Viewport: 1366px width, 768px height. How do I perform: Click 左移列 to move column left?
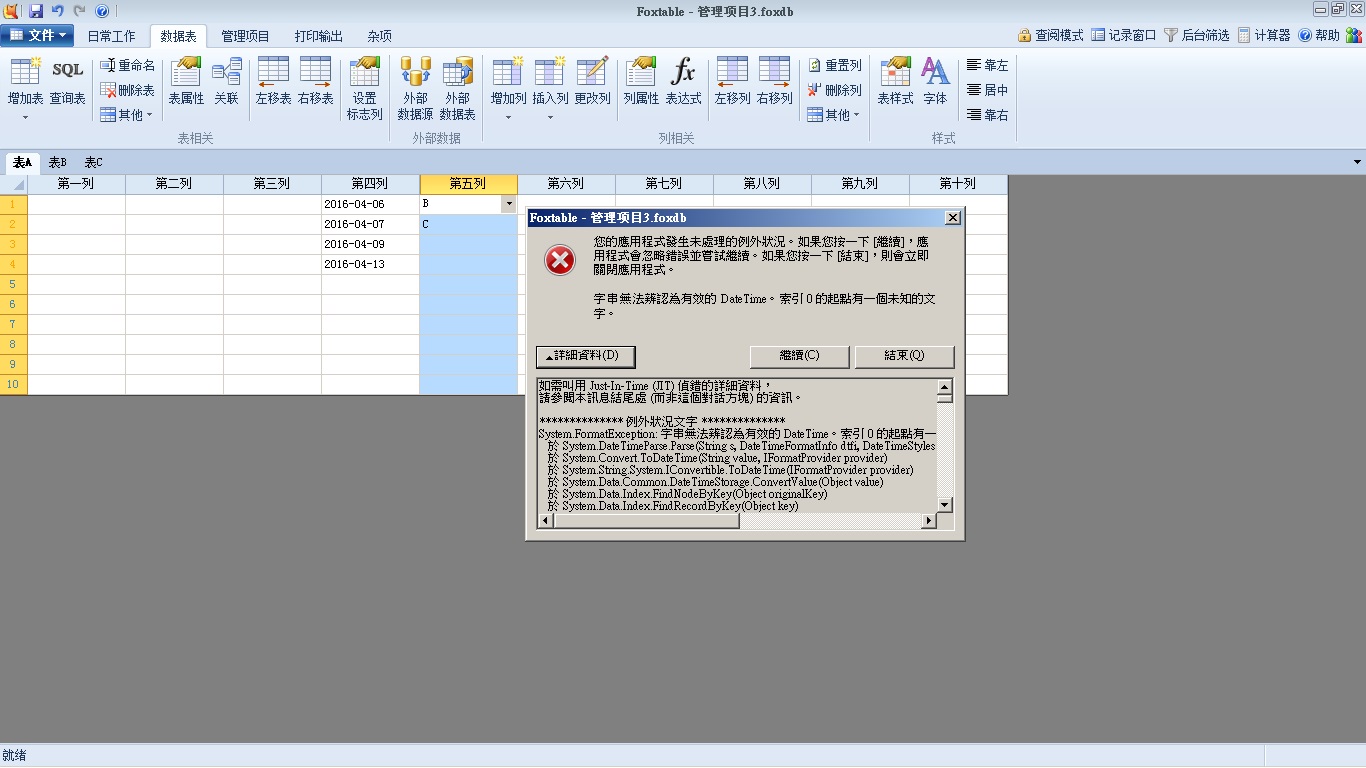(x=732, y=82)
